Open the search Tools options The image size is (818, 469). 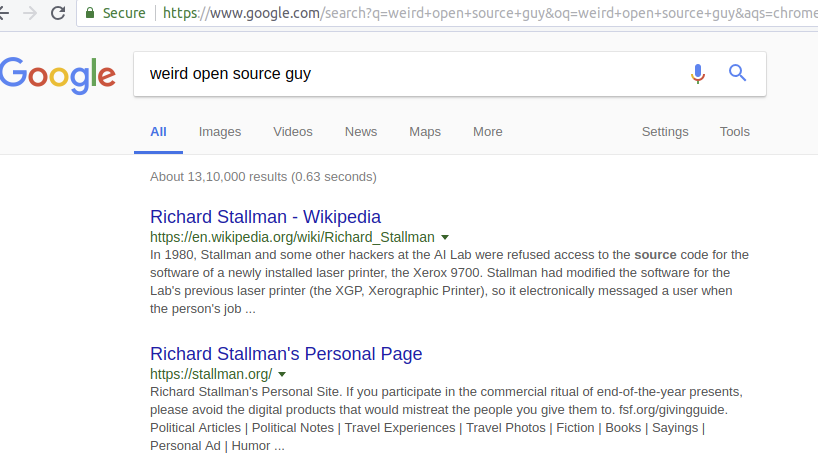point(735,132)
